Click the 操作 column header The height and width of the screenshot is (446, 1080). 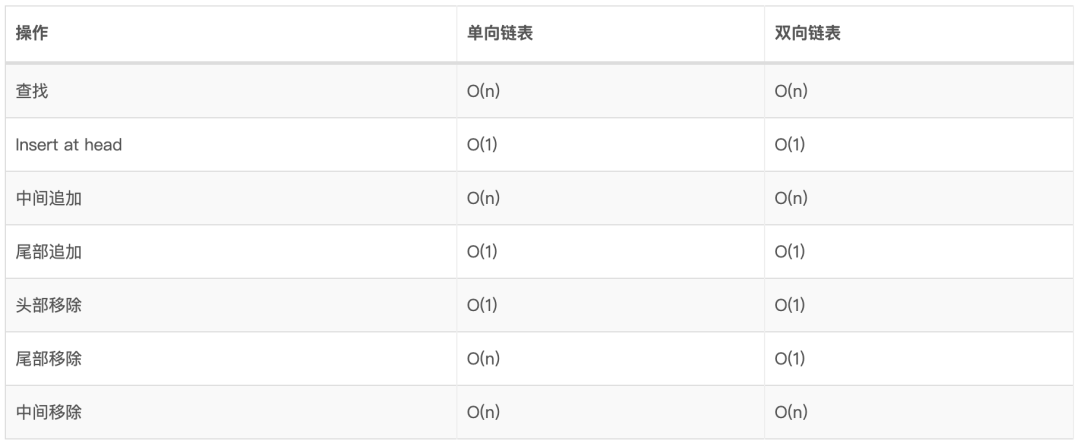point(32,34)
